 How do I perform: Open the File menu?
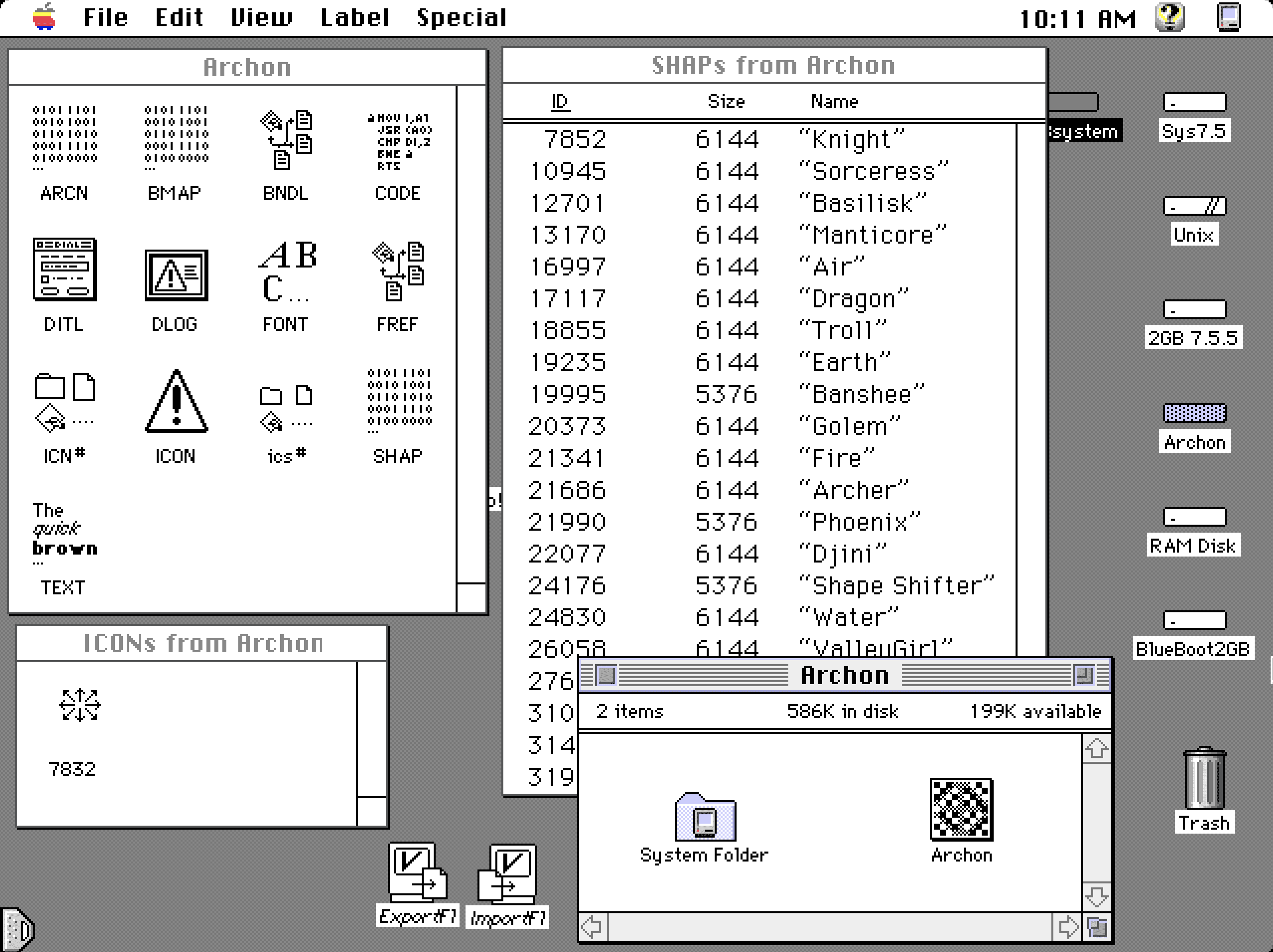point(105,17)
